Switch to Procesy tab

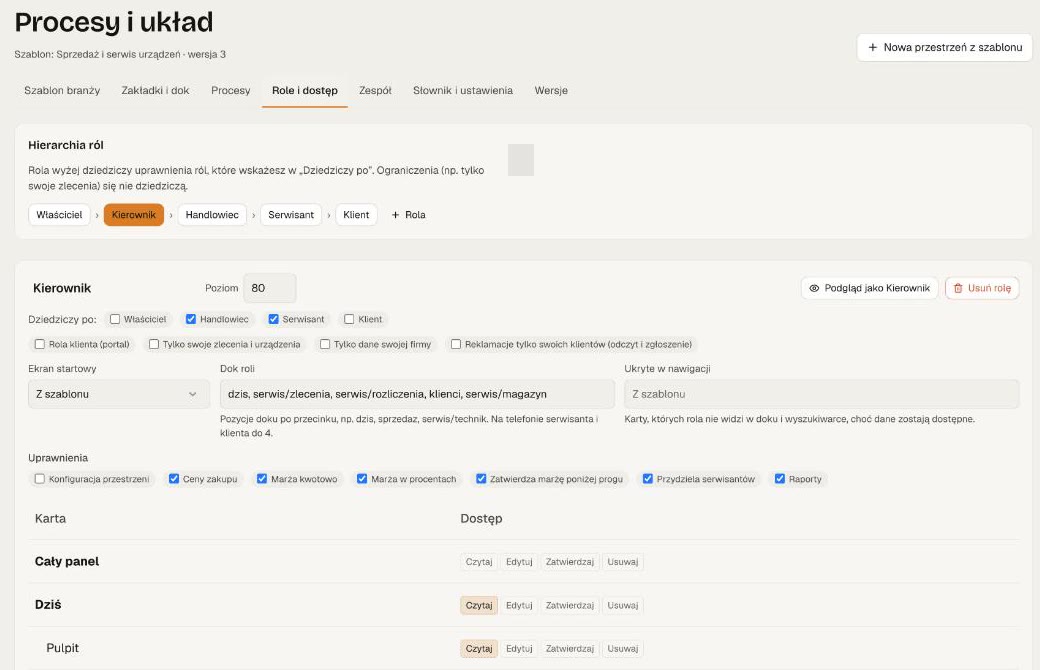[x=231, y=90]
